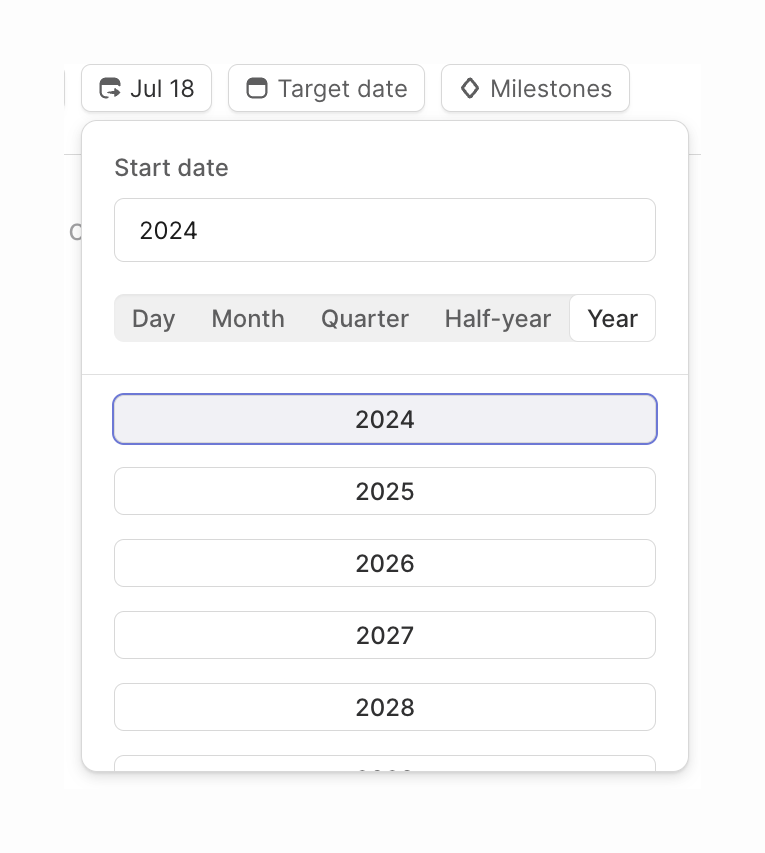Switch to Month granularity
765x853 pixels.
point(247,318)
